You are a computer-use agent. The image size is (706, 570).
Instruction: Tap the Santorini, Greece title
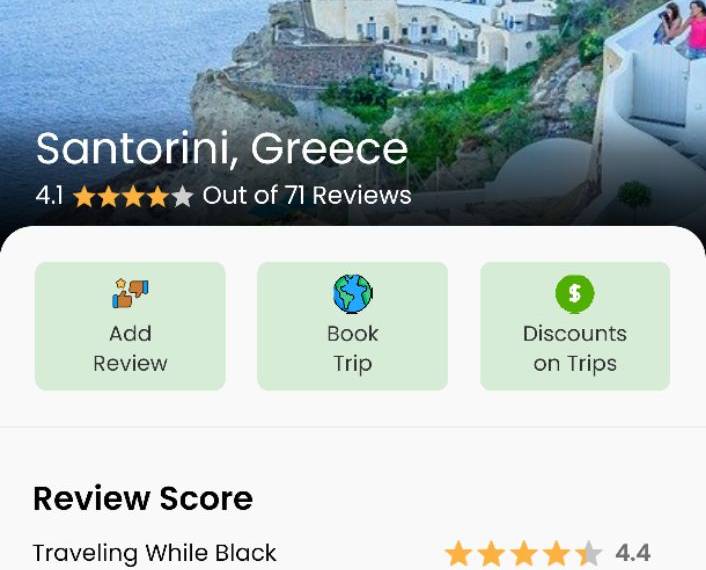click(222, 149)
